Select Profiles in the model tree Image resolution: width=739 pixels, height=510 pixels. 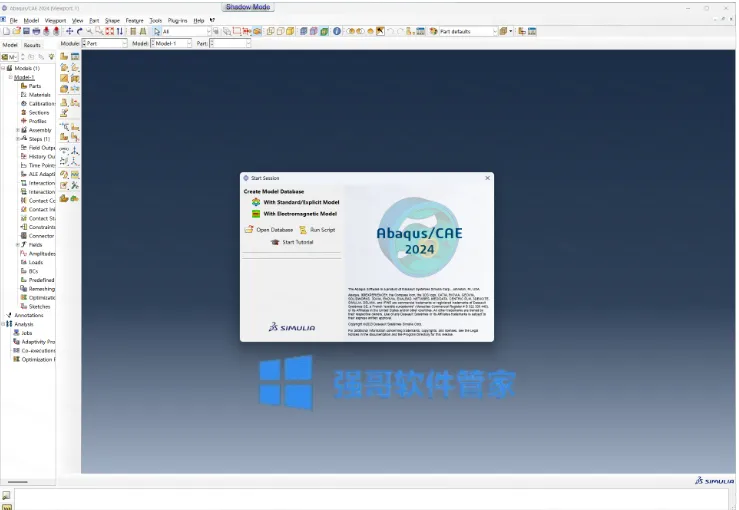[38, 121]
